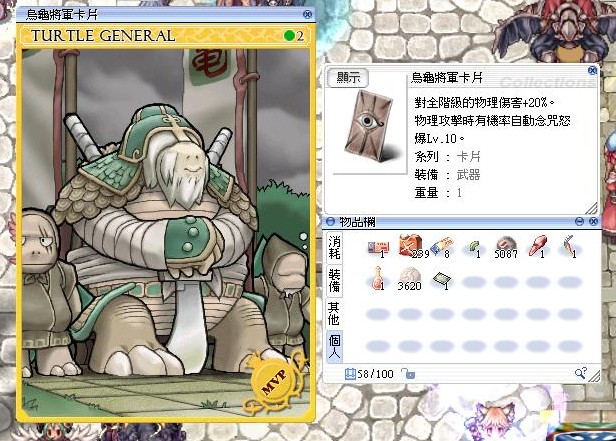Click the green card item in second row

click(442, 280)
